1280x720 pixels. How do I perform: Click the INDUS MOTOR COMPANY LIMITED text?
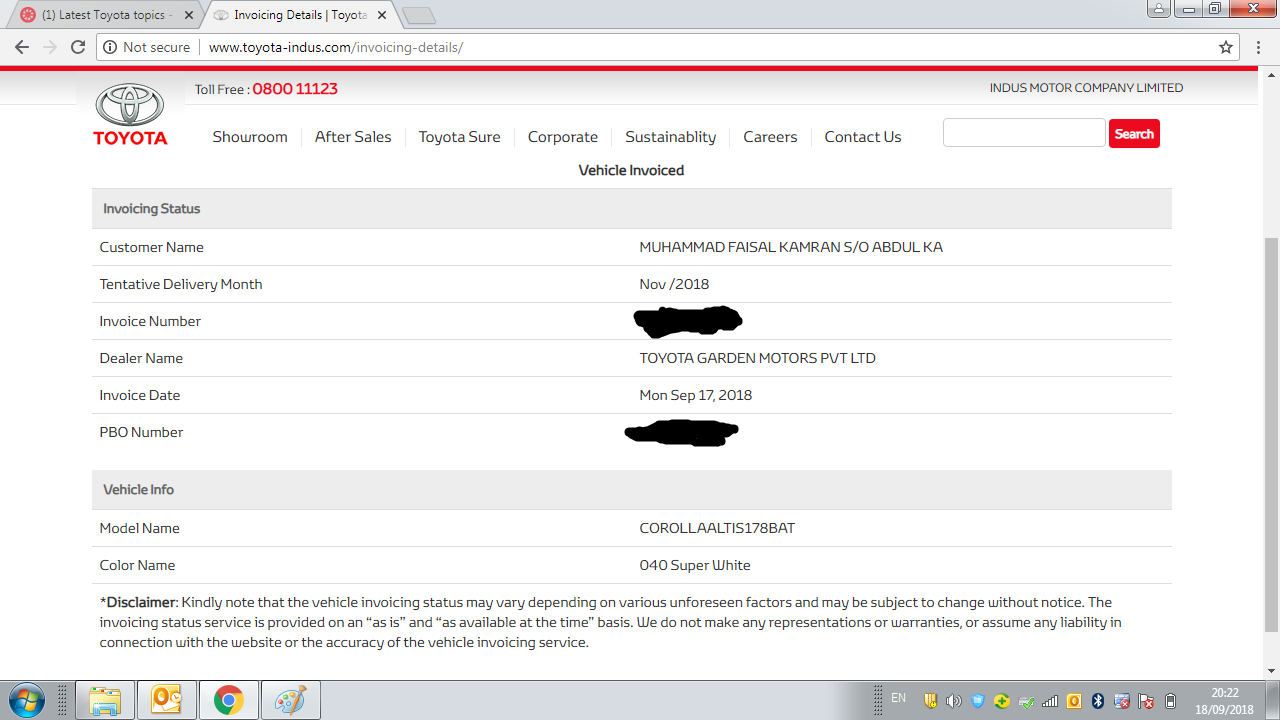(1086, 88)
